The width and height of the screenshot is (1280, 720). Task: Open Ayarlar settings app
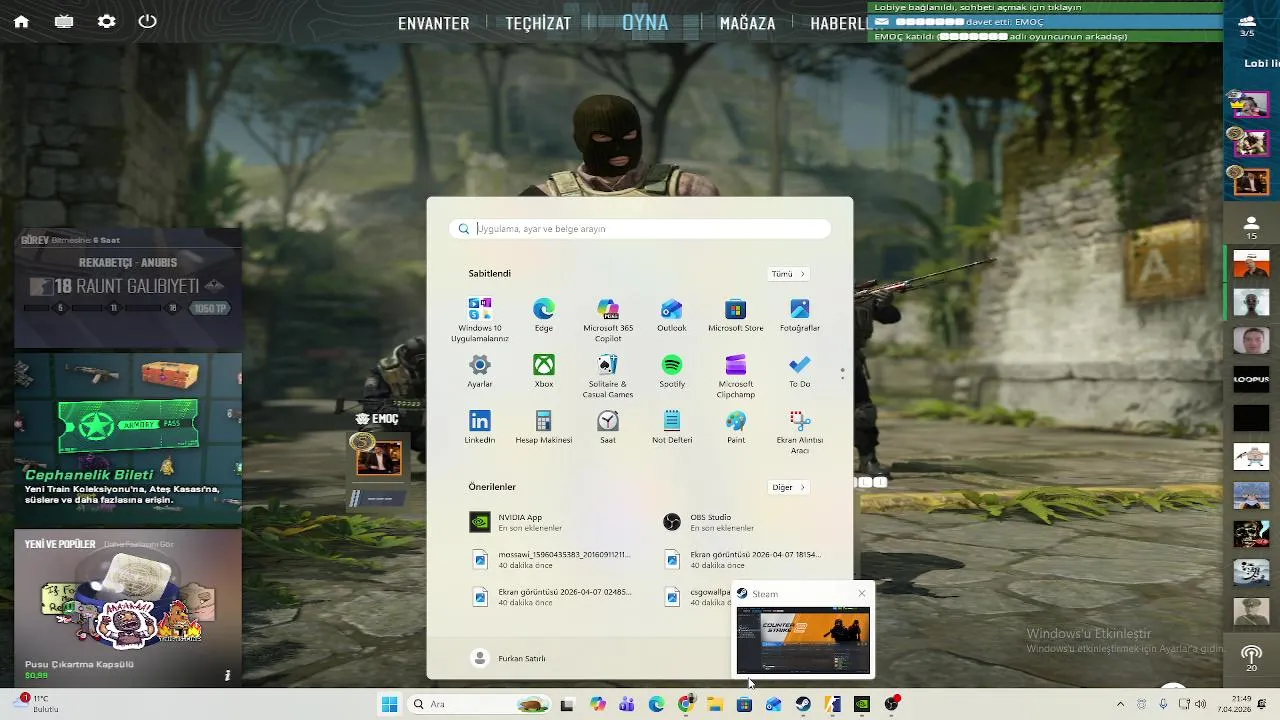[480, 371]
